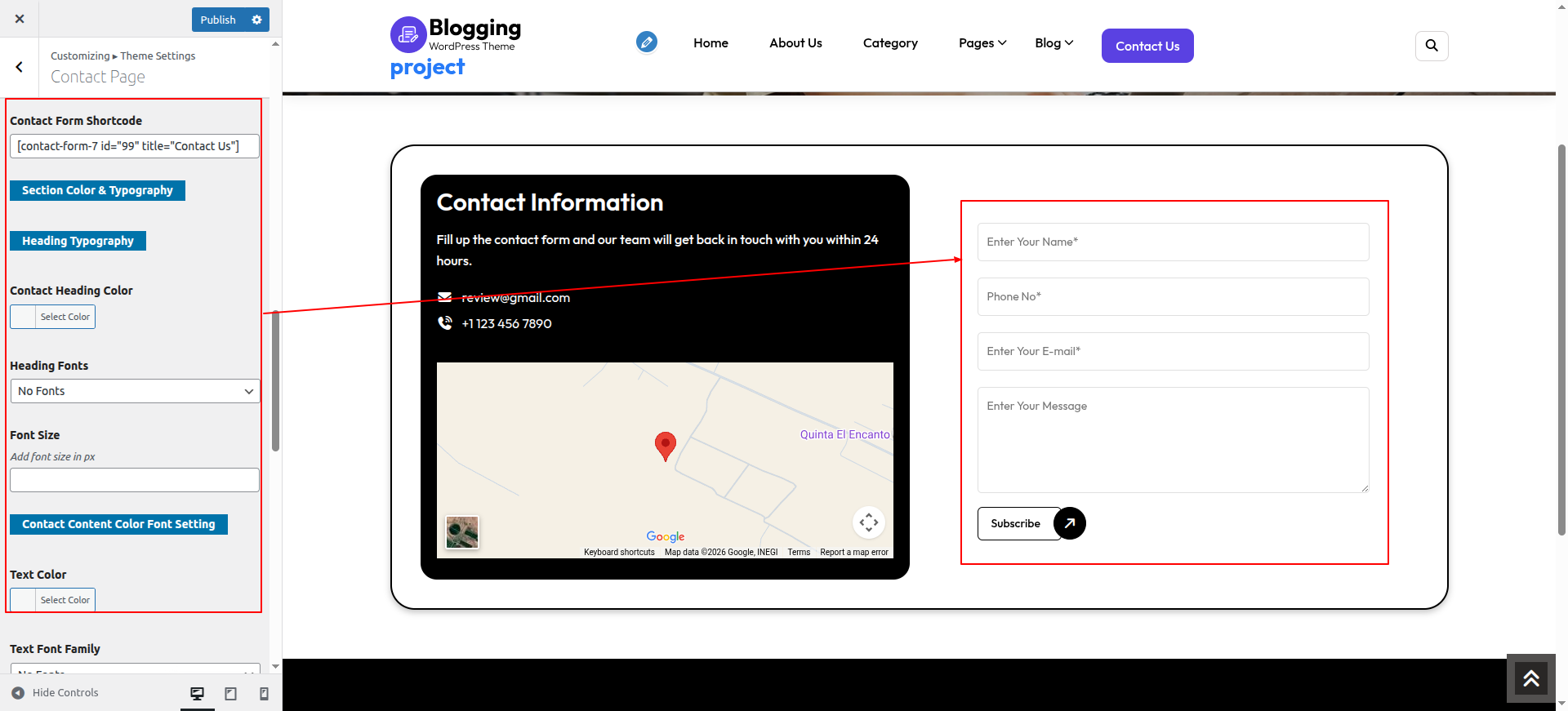Click the map camera controls icon
The image size is (1568, 711).
868,522
